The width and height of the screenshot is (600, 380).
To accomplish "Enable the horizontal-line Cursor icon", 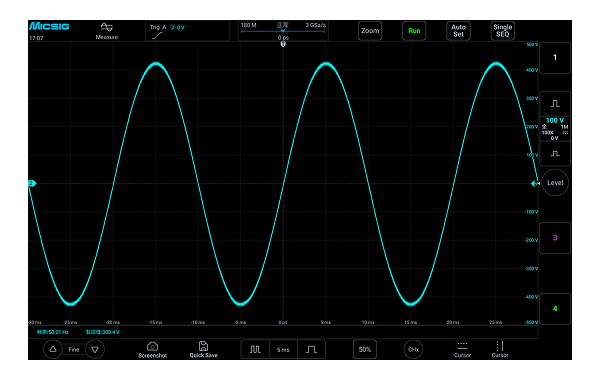I will pyautogui.click(x=462, y=350).
